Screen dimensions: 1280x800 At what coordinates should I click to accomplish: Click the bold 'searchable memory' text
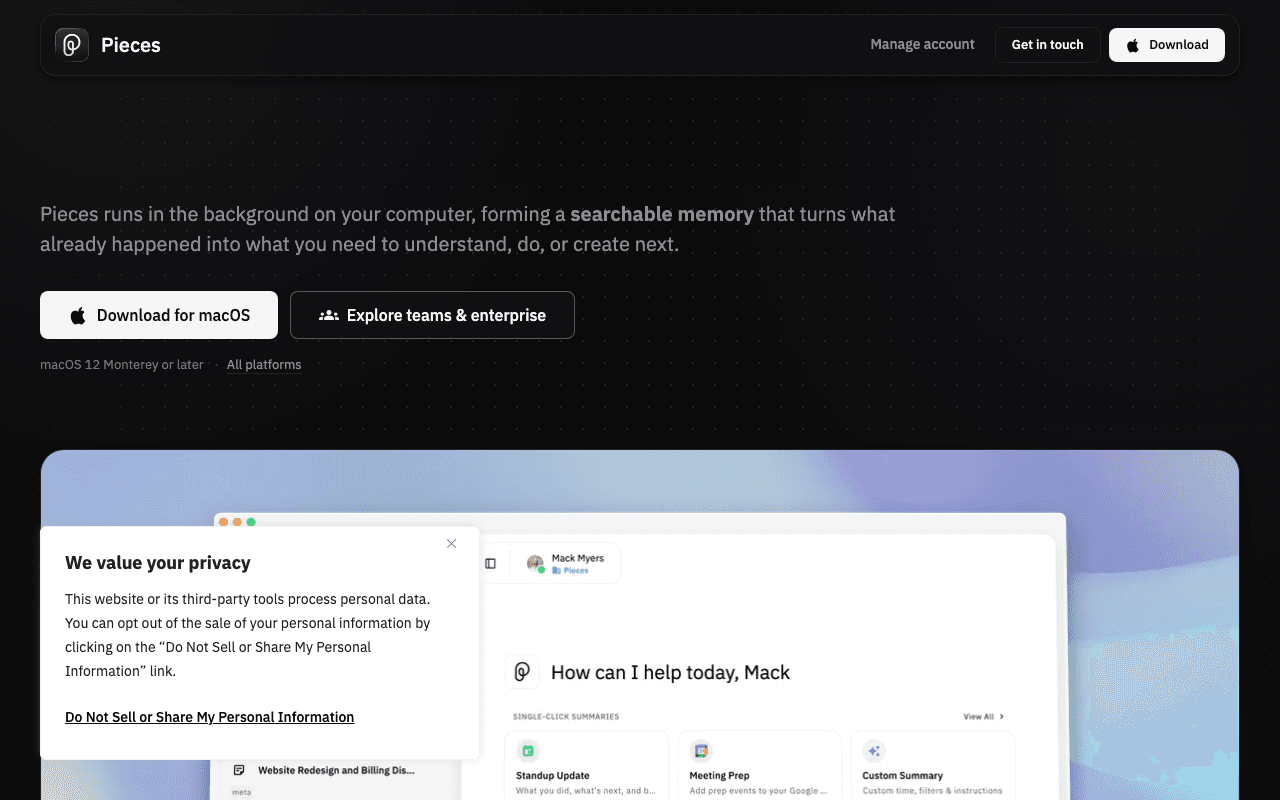[x=662, y=214]
